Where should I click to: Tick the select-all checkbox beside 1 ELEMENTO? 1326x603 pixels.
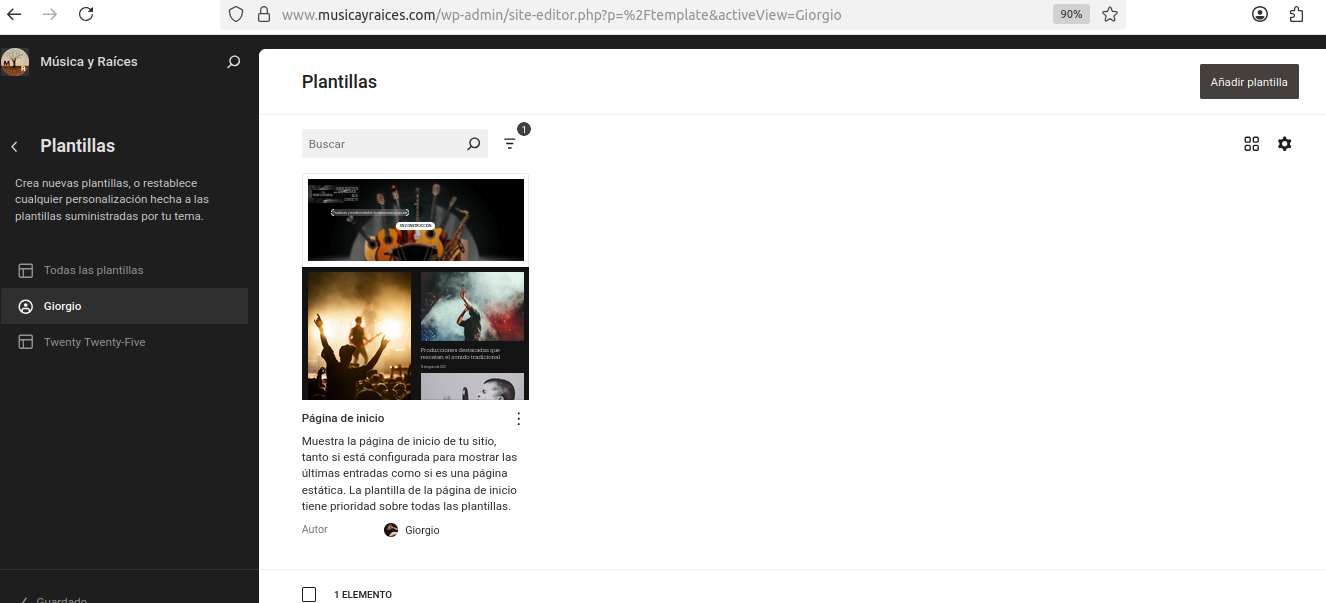point(309,594)
